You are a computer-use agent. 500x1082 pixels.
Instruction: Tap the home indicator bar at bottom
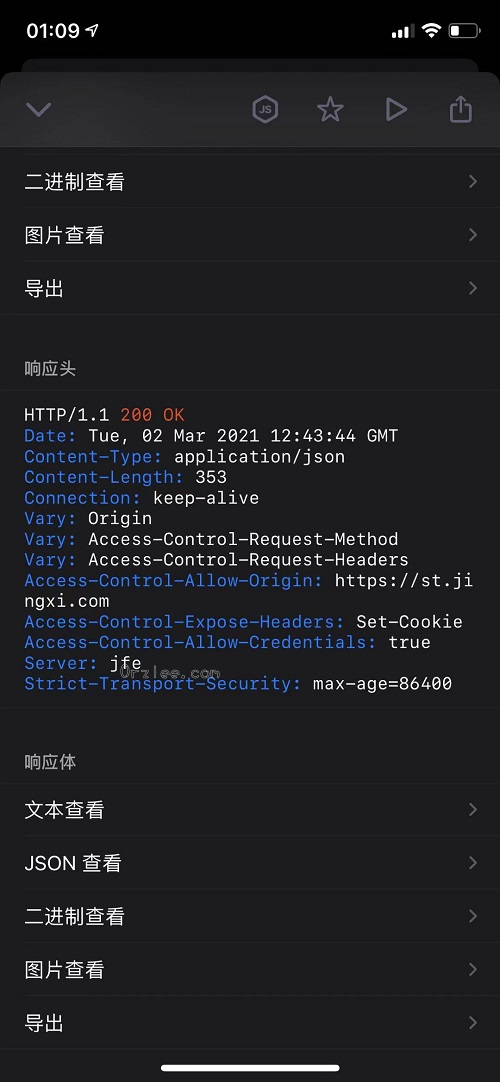tap(250, 1068)
